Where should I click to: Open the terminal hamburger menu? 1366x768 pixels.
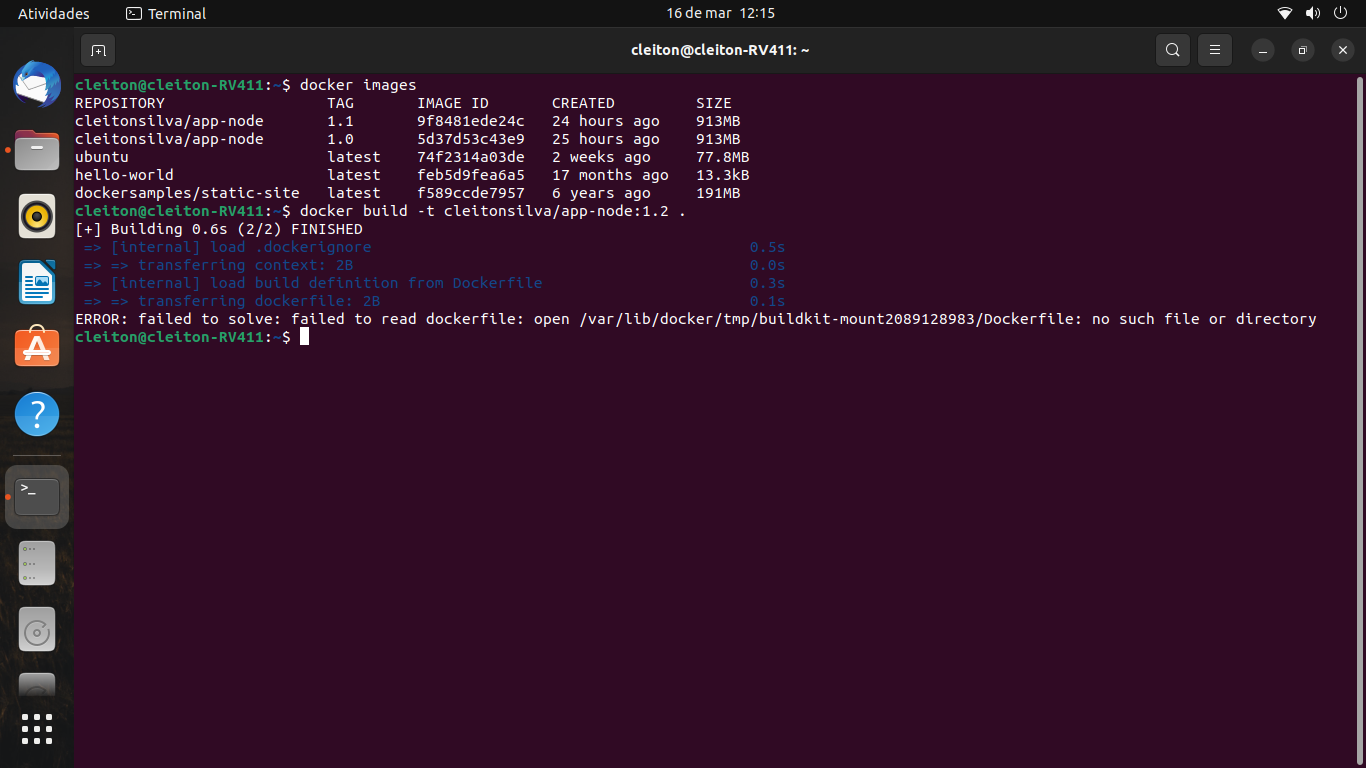1215,50
